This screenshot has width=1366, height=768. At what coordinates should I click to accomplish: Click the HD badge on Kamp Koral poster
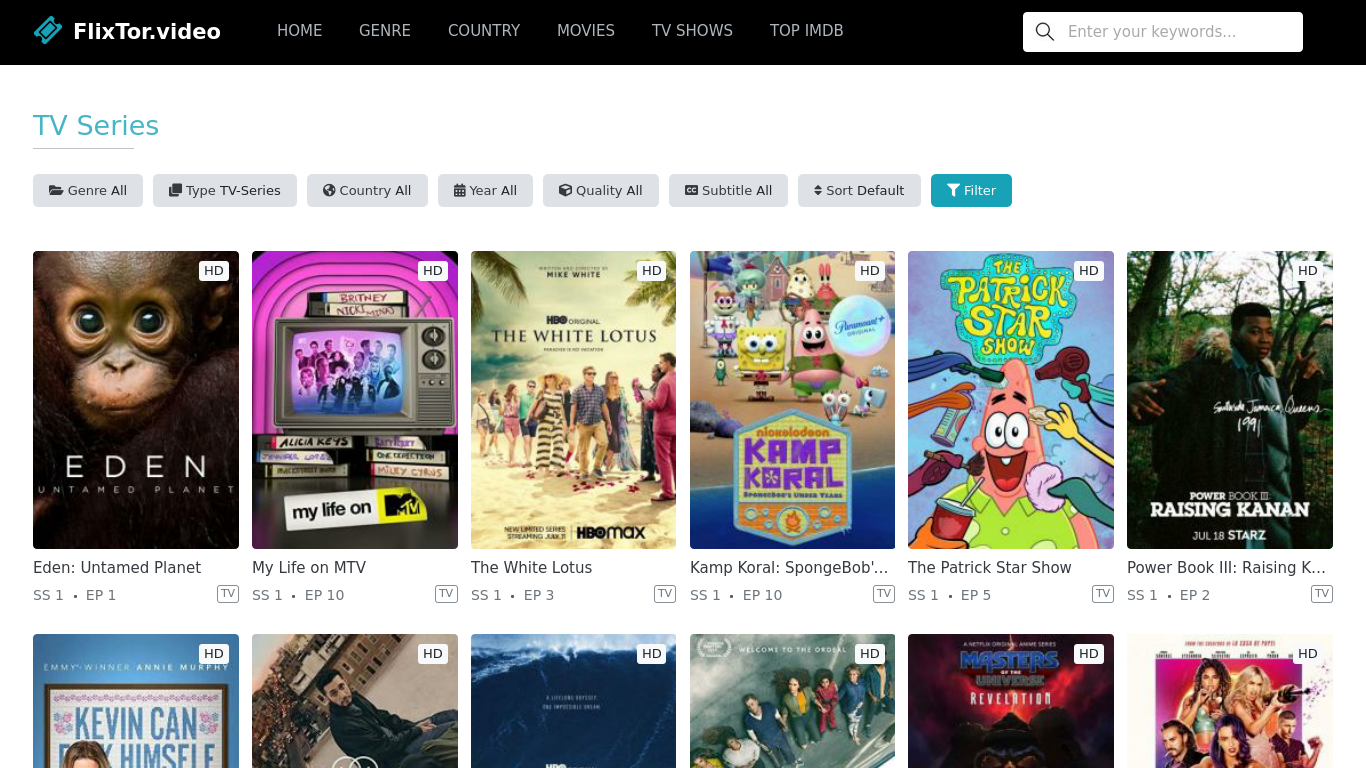870,270
